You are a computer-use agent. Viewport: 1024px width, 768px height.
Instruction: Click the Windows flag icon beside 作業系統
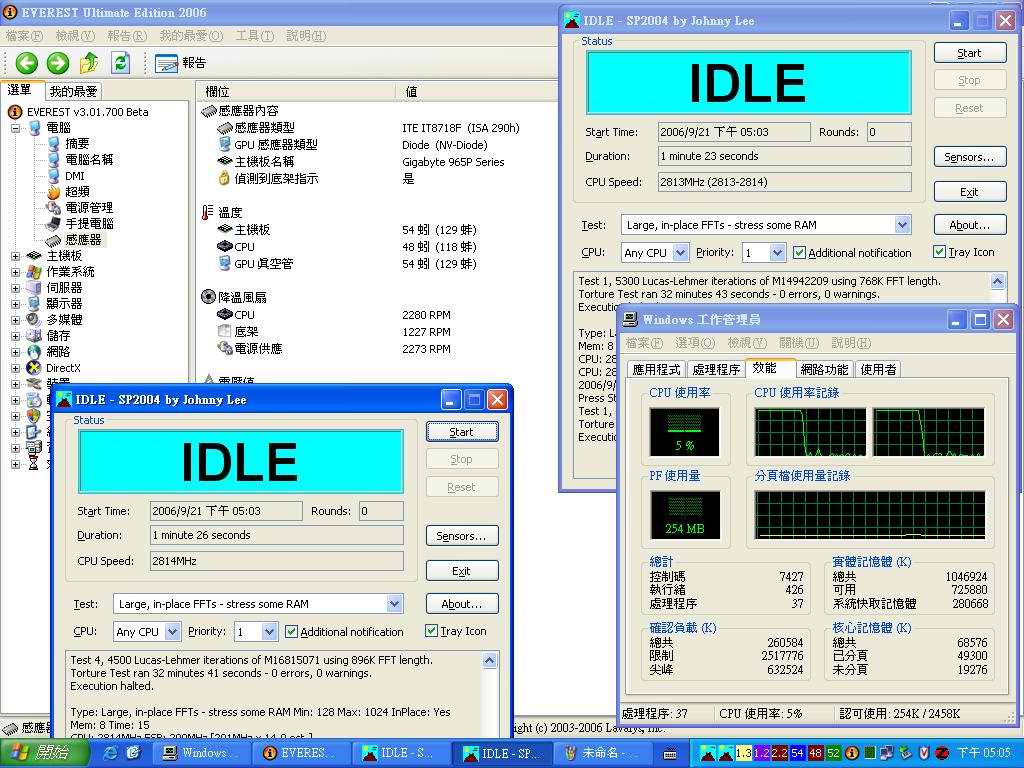click(35, 272)
